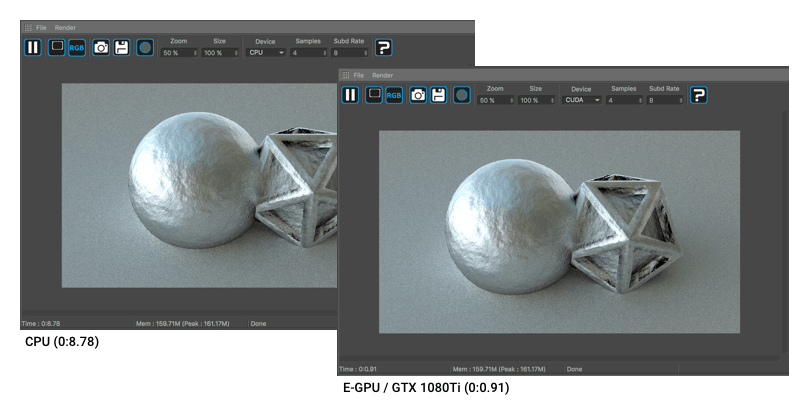Open File menu in CUDA window

[359, 75]
